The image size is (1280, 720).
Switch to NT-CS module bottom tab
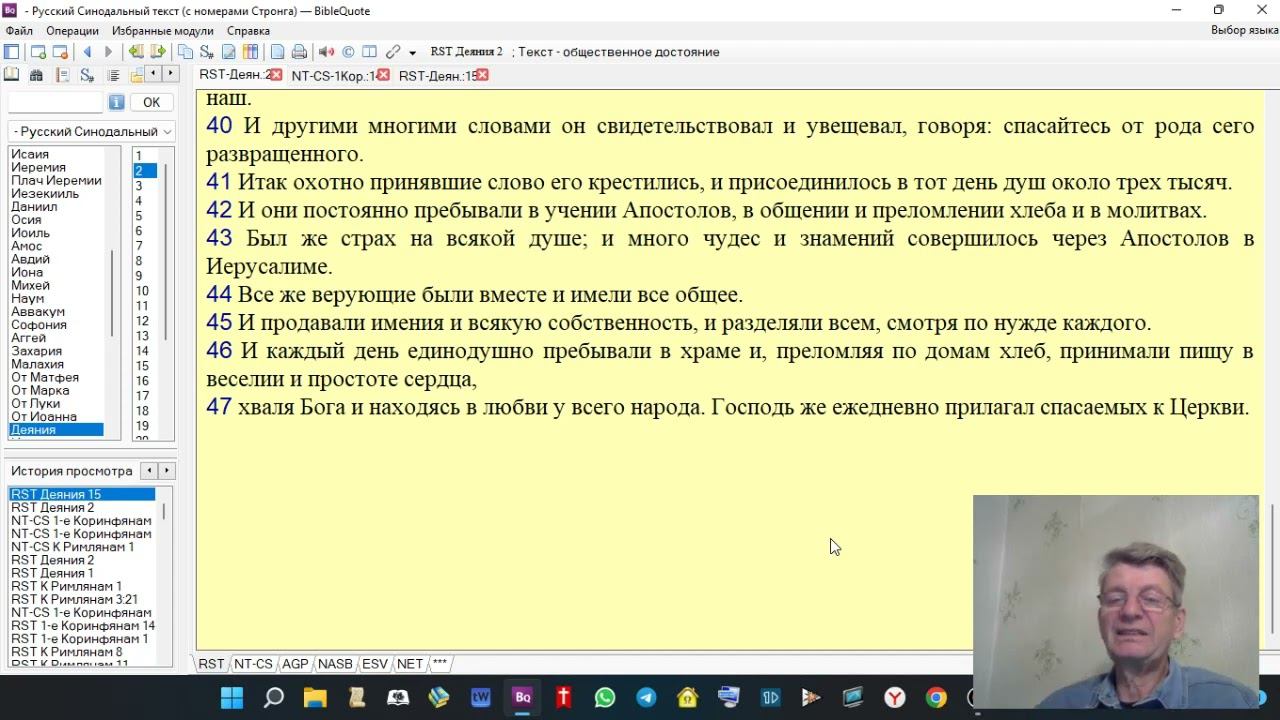253,663
